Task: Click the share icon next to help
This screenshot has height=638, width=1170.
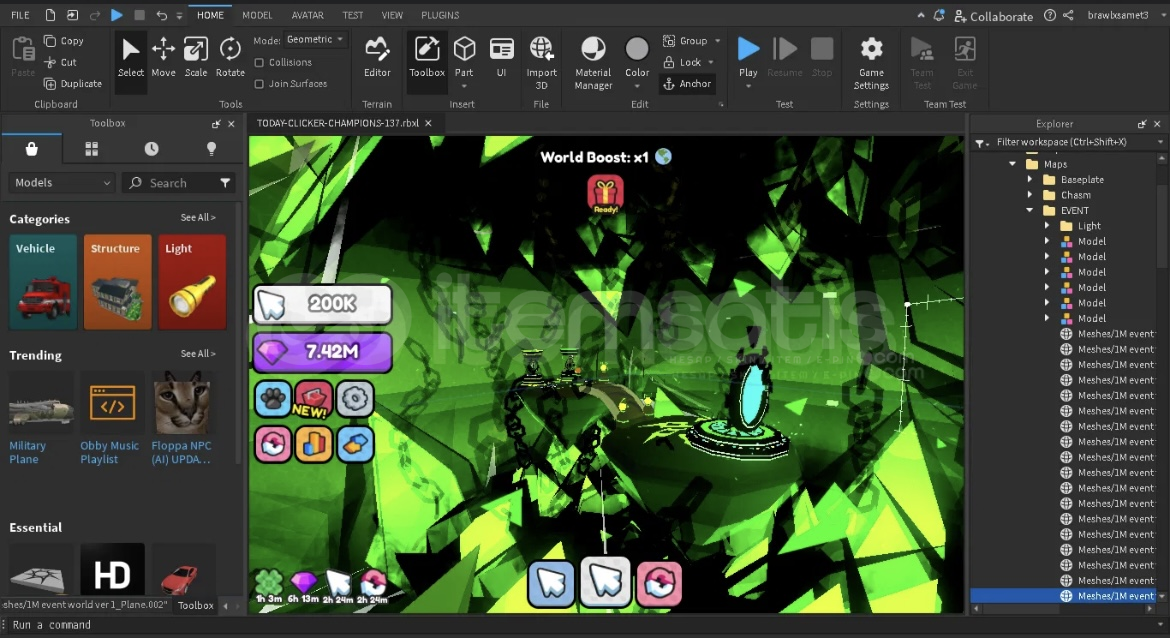Action: 1069,15
